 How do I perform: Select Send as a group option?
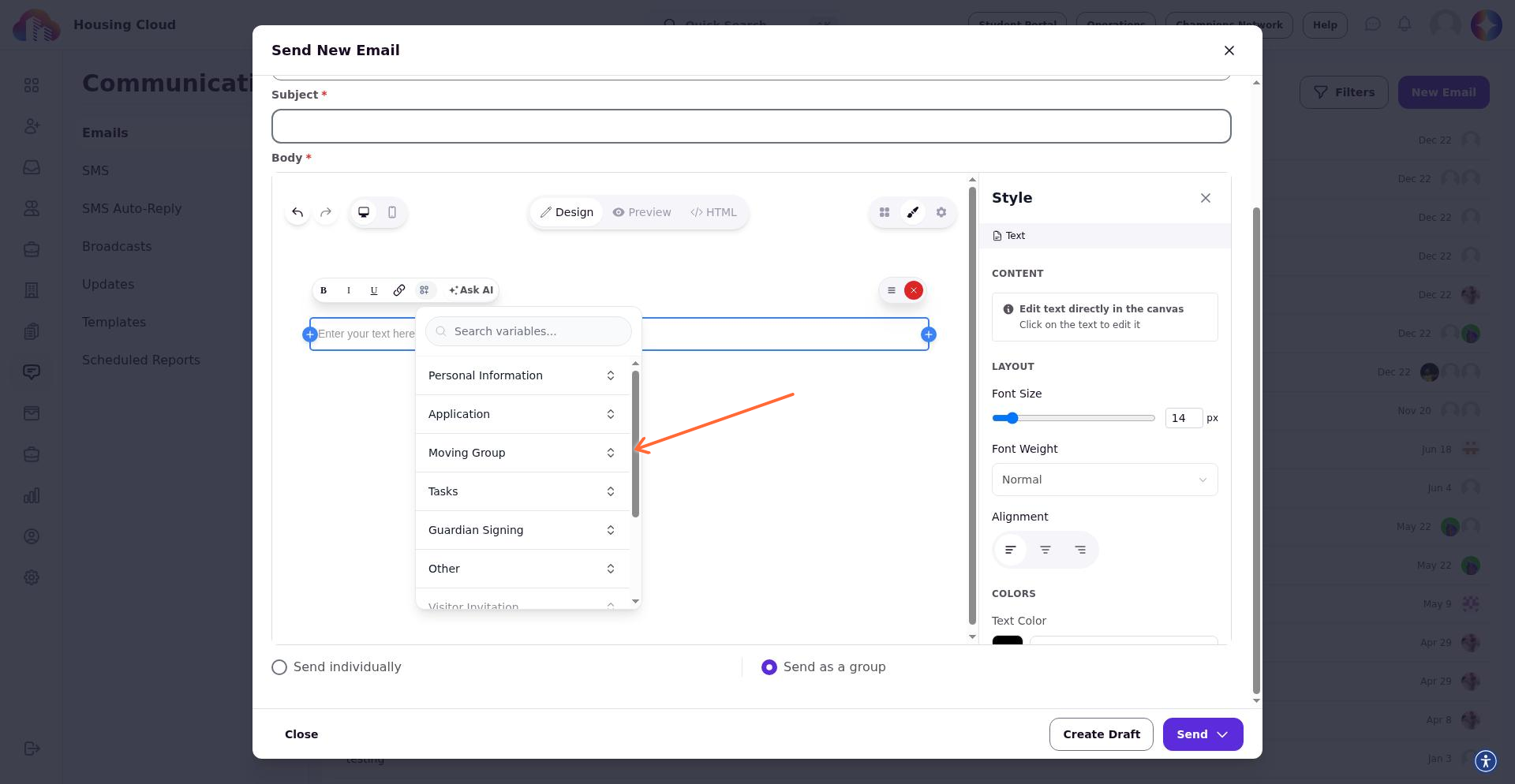tap(769, 667)
